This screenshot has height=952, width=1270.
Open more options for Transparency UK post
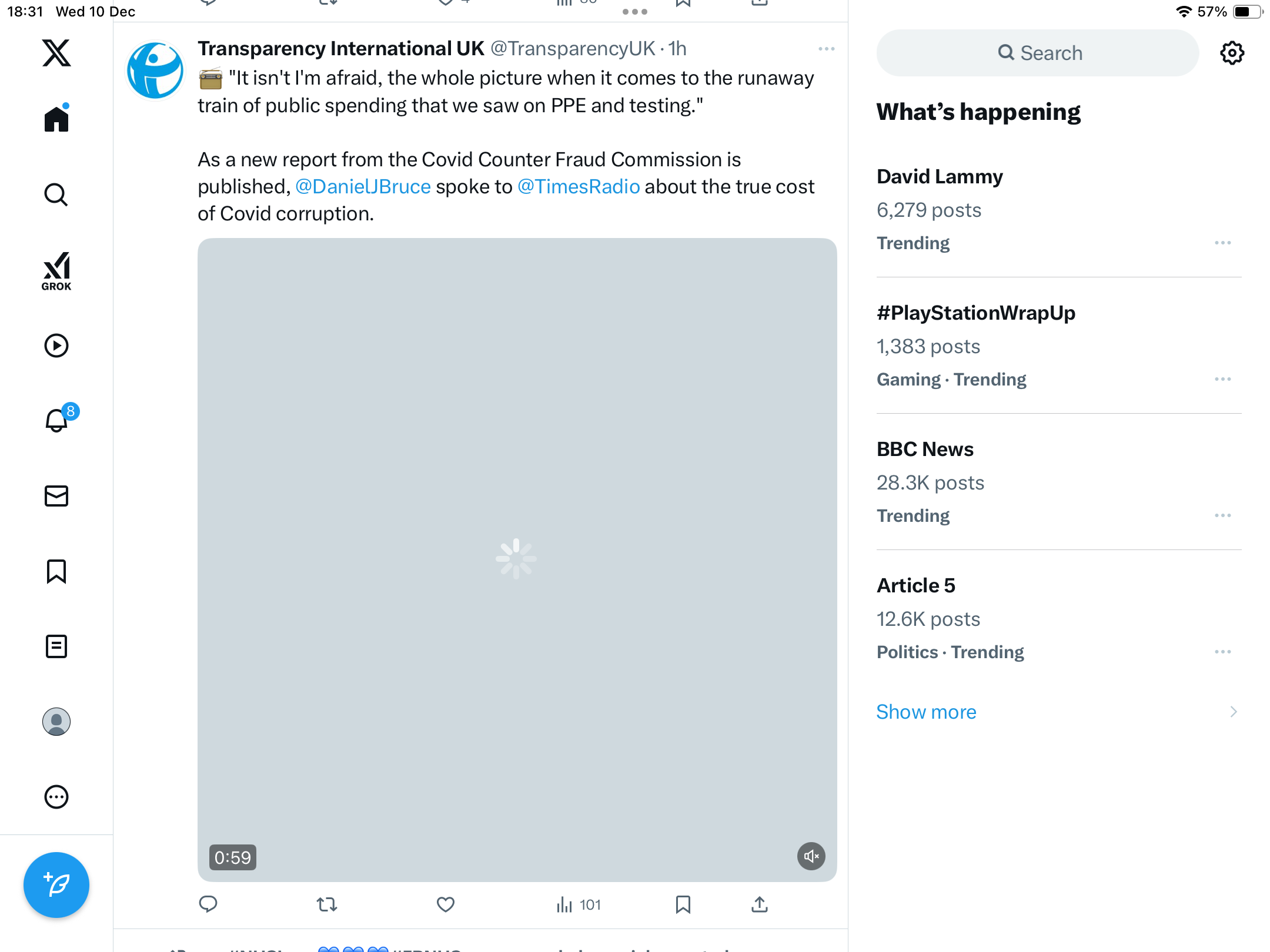point(826,49)
